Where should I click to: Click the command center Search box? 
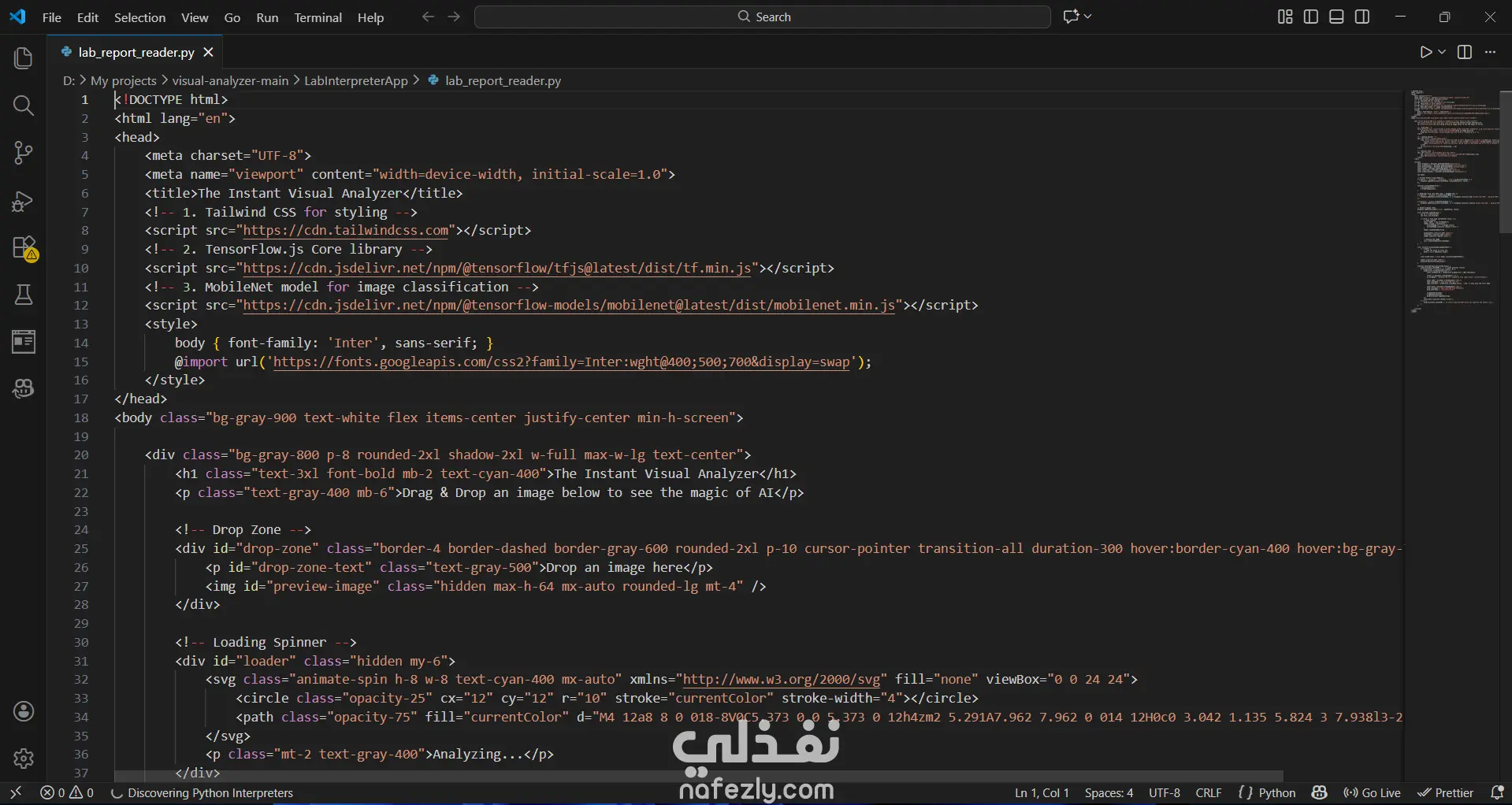[763, 17]
